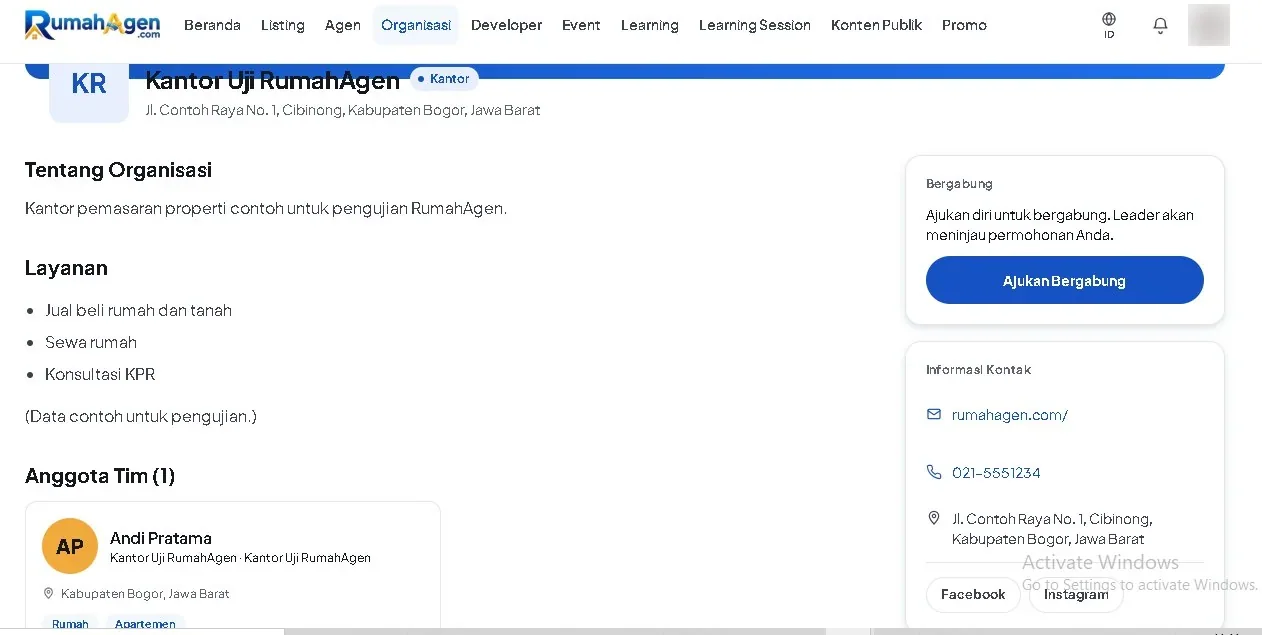The width and height of the screenshot is (1262, 635).
Task: Click the Bergabung card label
Action: (x=959, y=184)
